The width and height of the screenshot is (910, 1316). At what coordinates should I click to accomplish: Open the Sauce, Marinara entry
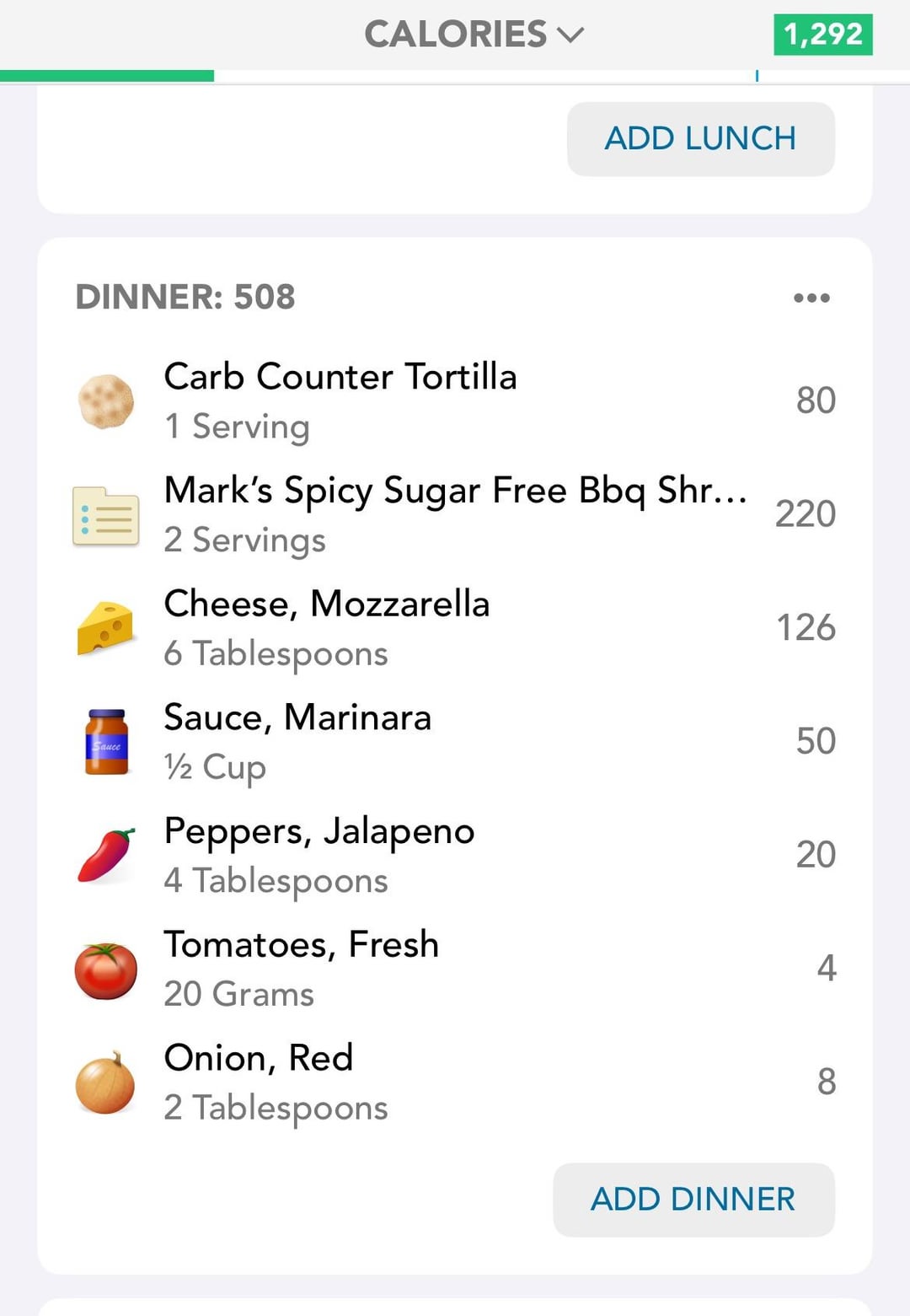click(x=455, y=742)
